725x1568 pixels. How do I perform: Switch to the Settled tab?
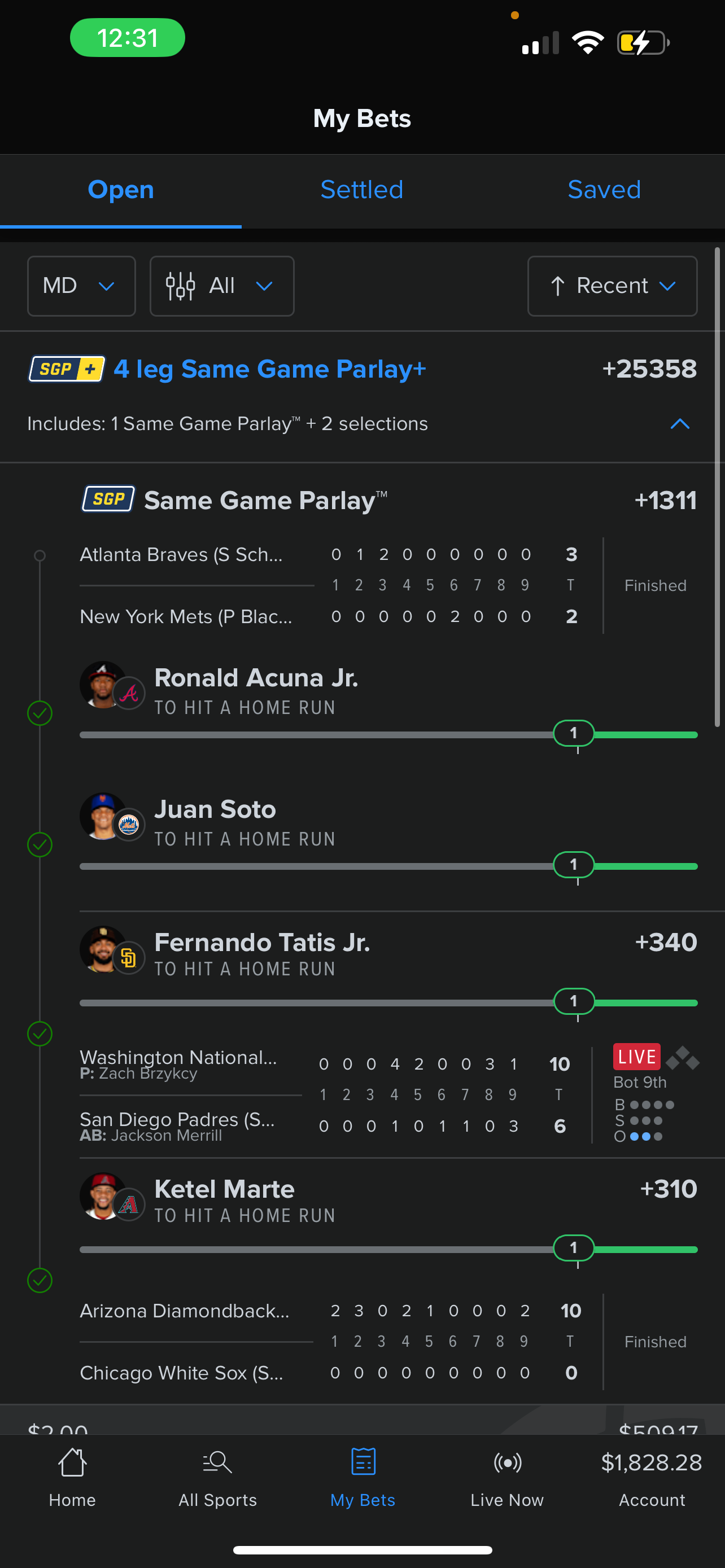point(361,190)
